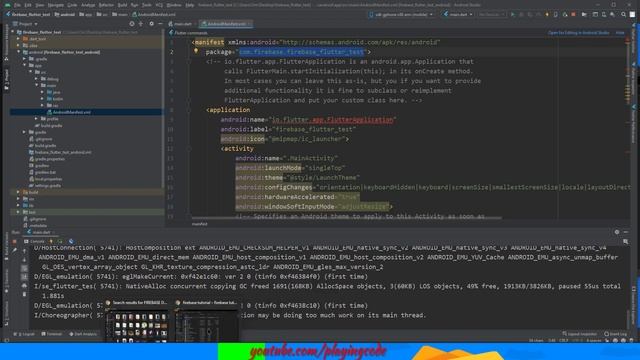Open the Logcat tool window button
Screen dimensions: 640x360
pos(24,334)
